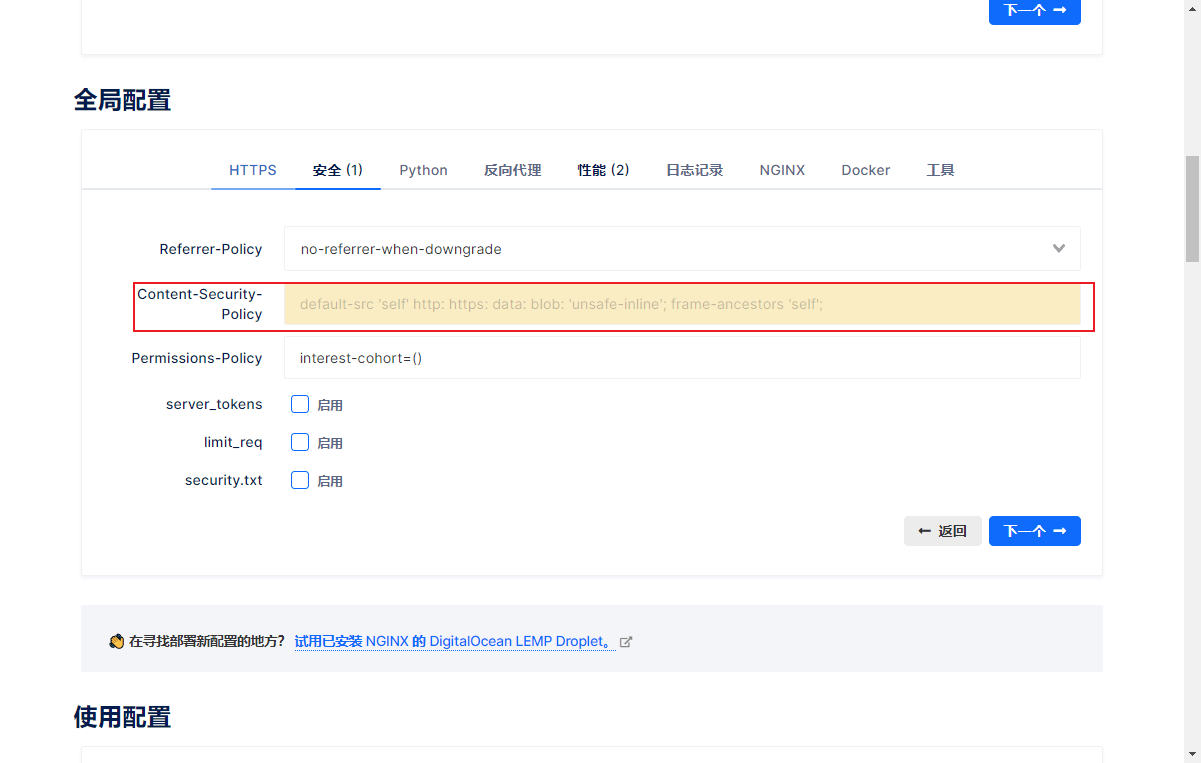The image size is (1201, 763).
Task: Enable the security.txt option
Action: click(x=300, y=480)
